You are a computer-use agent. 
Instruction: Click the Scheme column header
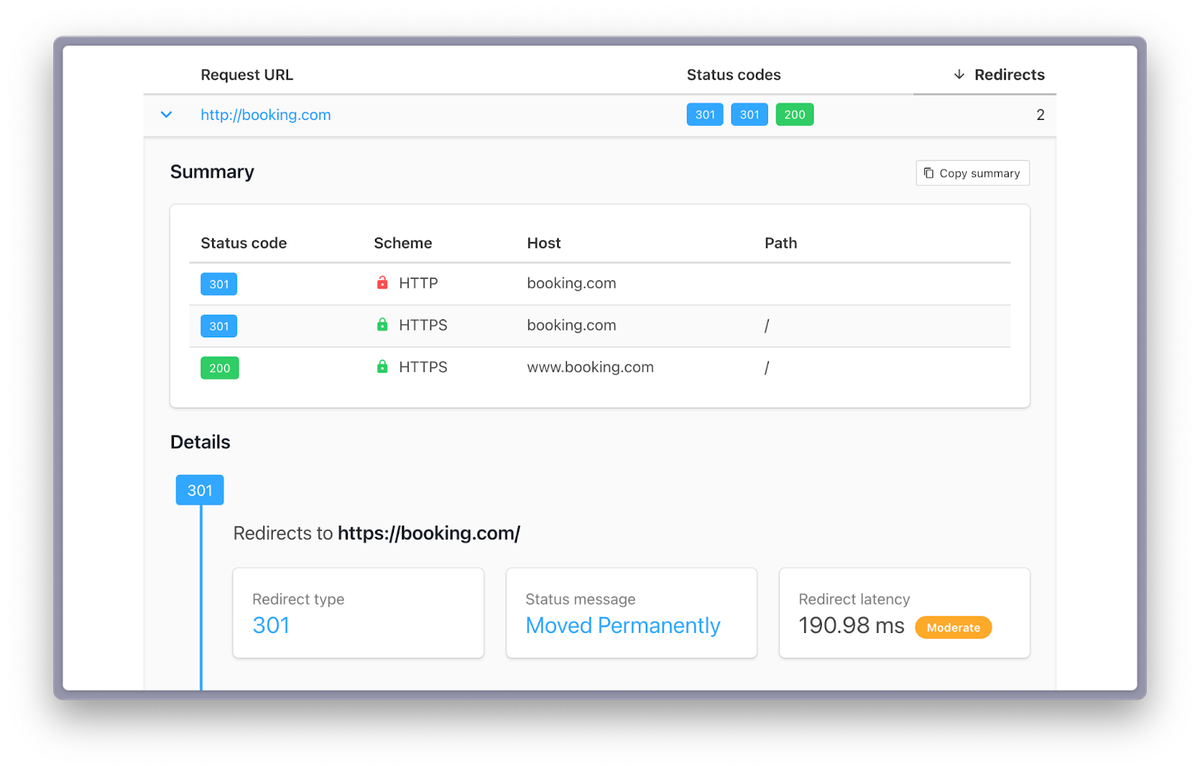tap(403, 243)
